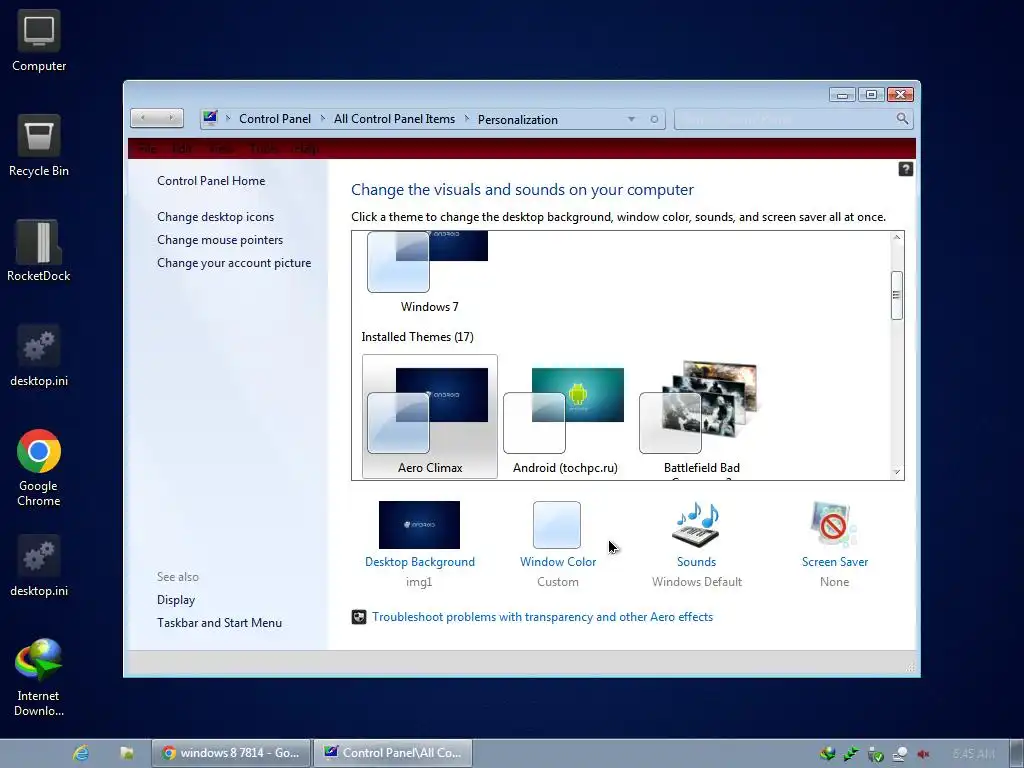This screenshot has width=1024, height=768.
Task: Open the network tray icon
Action: 899,754
